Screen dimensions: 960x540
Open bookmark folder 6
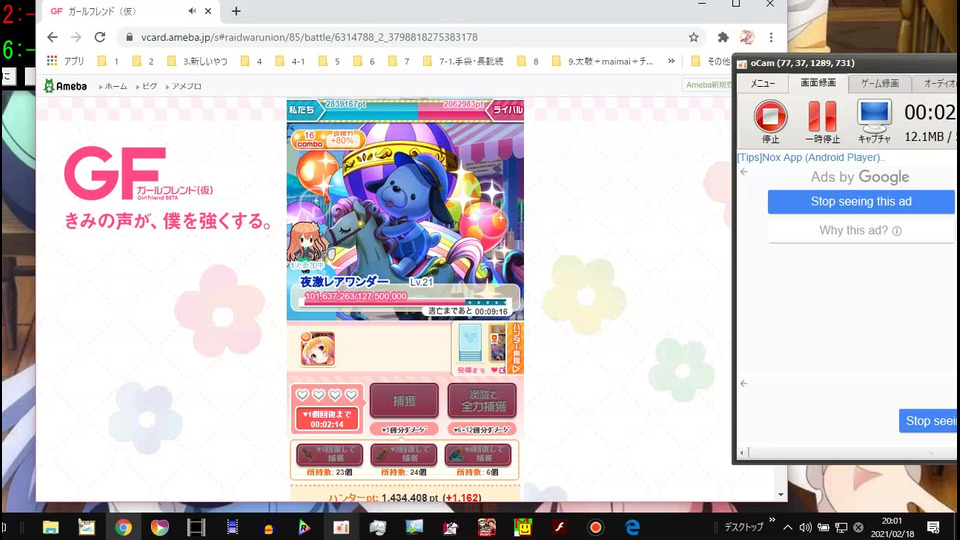pos(364,61)
